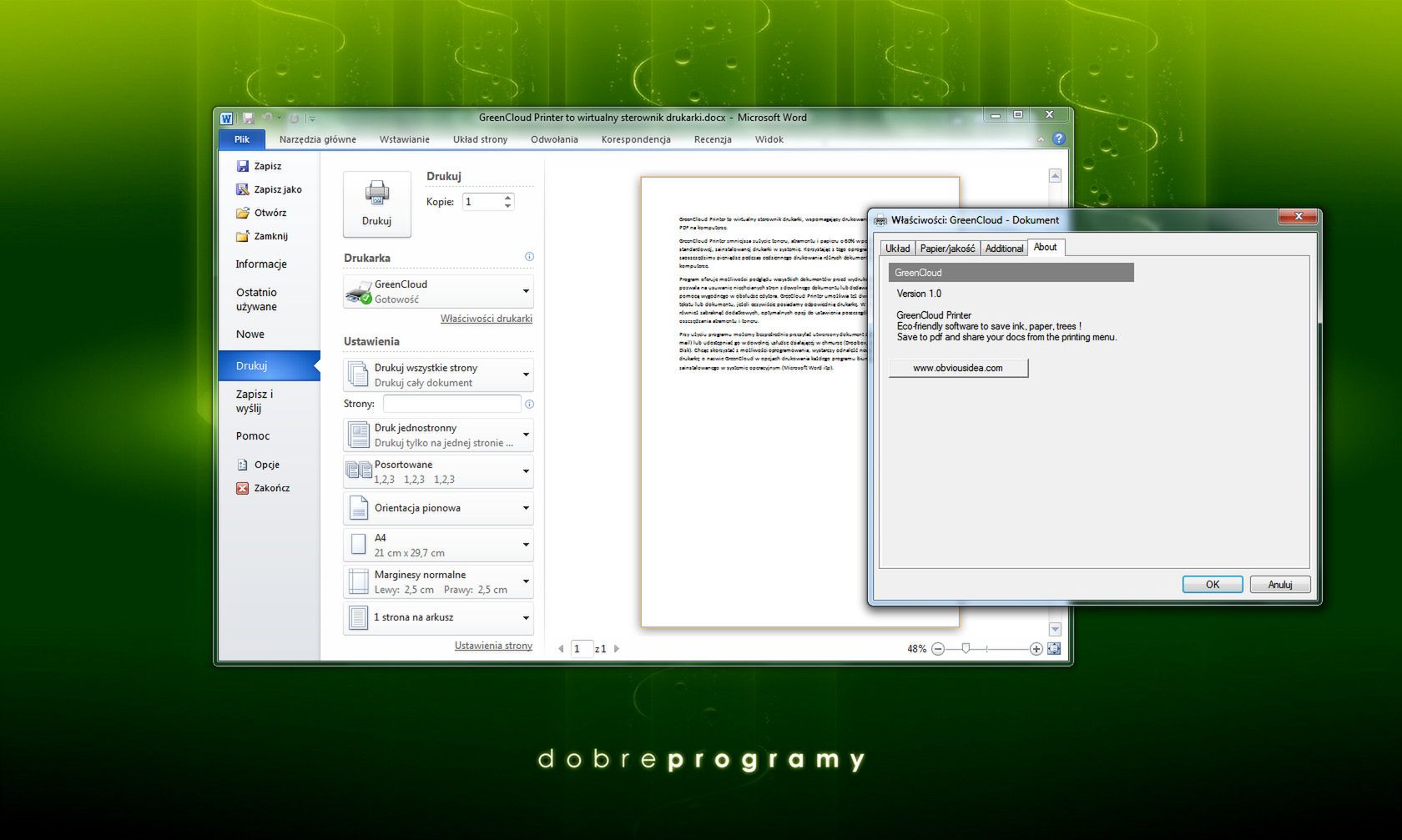Open the Orientacja pionowa dropdown
This screenshot has height=840, width=1402.
coord(438,508)
